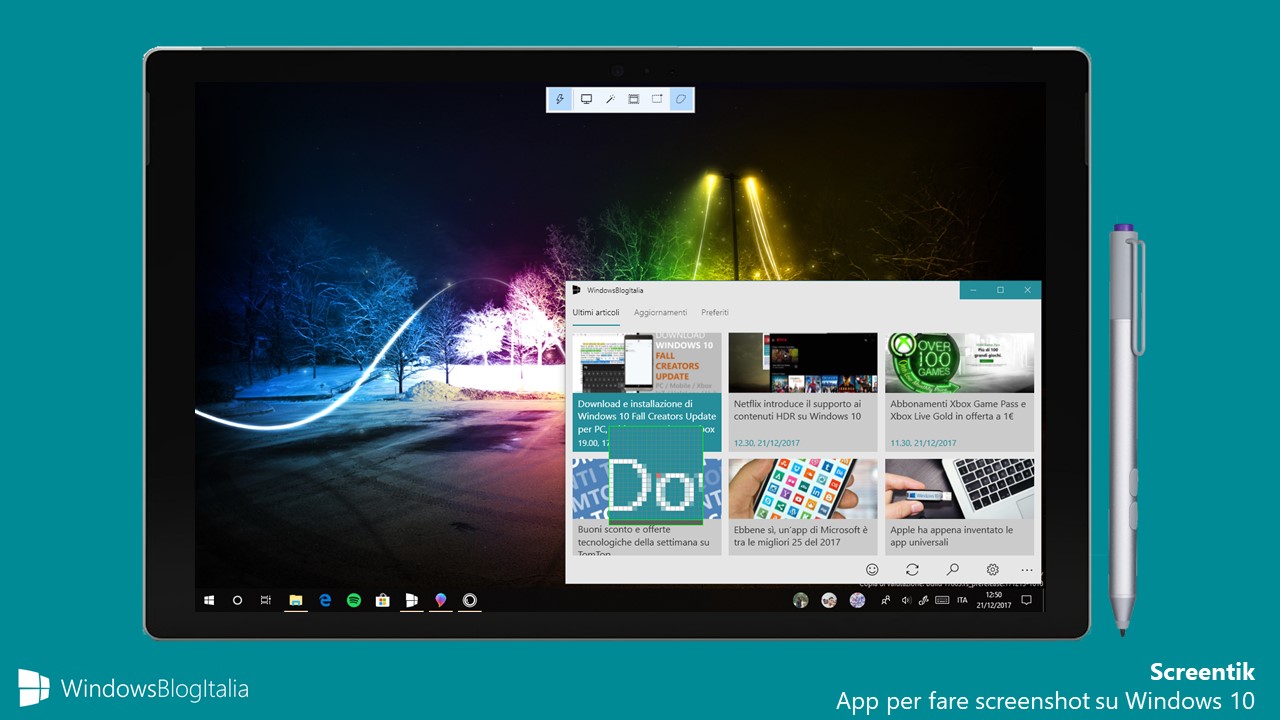Launch Microsoft Edge from taskbar
1280x720 pixels.
coord(325,600)
